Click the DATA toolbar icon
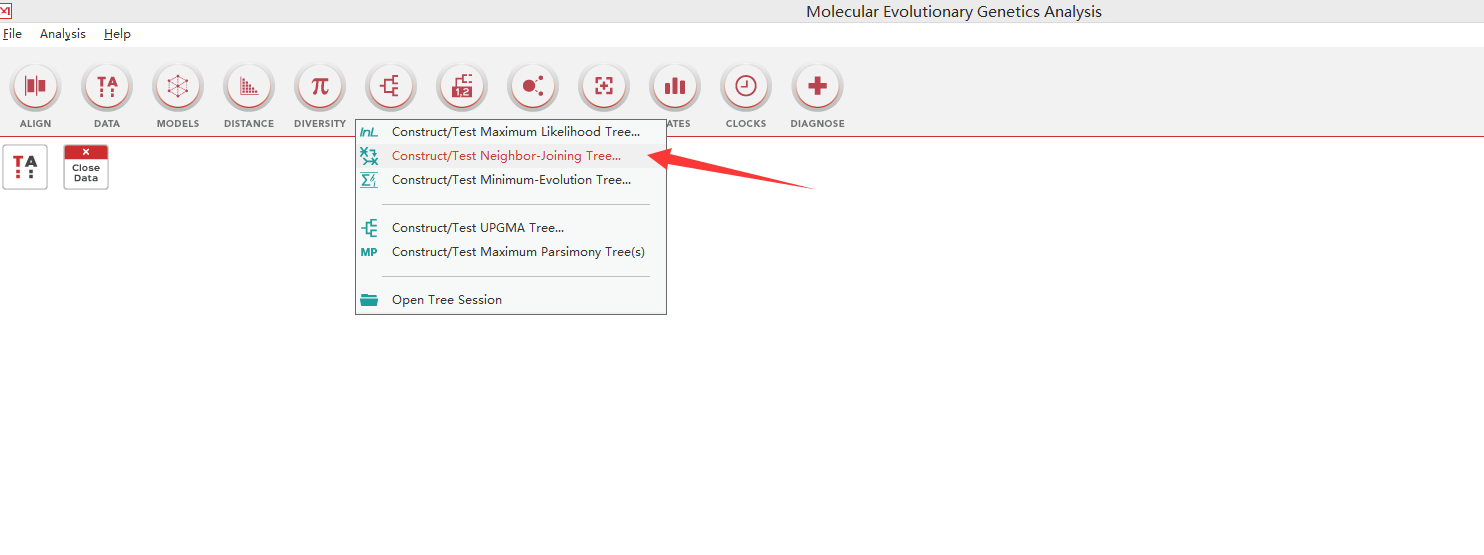The width and height of the screenshot is (1484, 555). [106, 87]
